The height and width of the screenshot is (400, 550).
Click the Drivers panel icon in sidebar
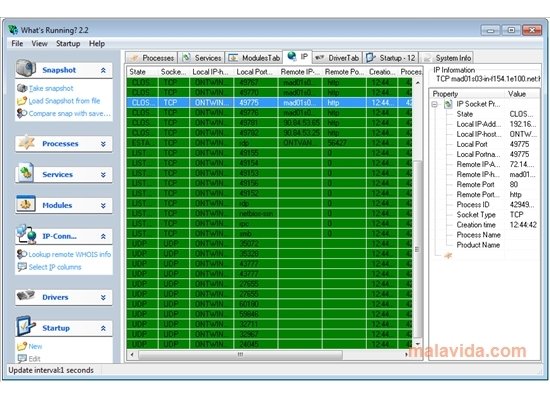tap(26, 295)
